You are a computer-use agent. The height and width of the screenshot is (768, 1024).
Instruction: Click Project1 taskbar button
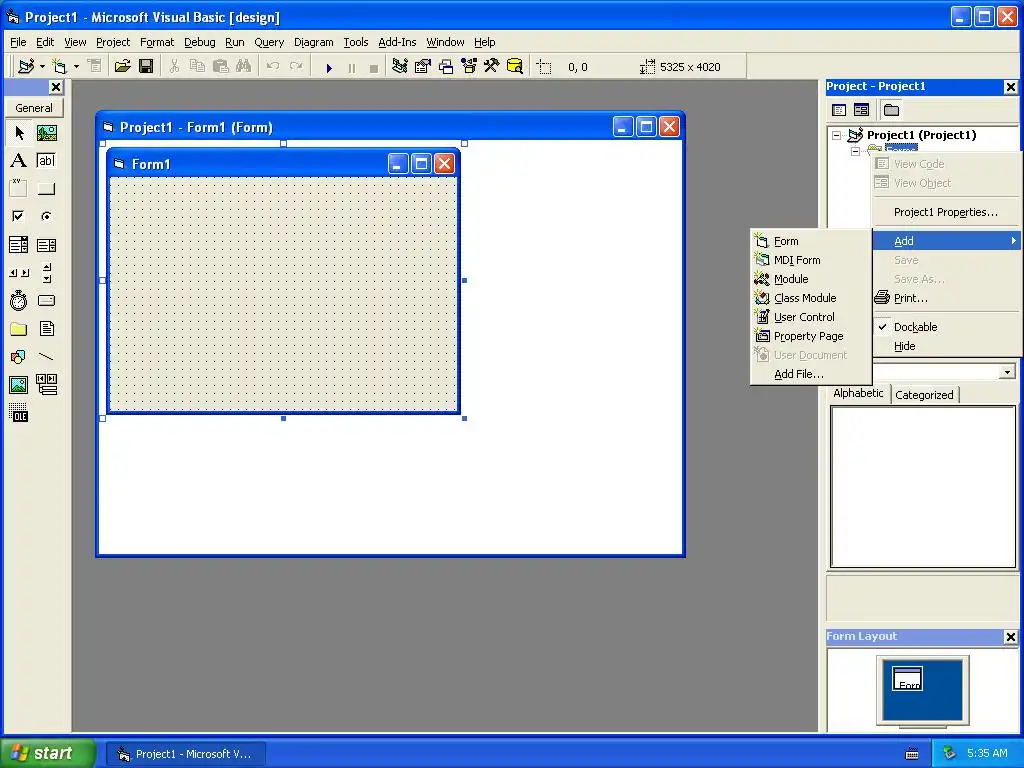[x=185, y=754]
